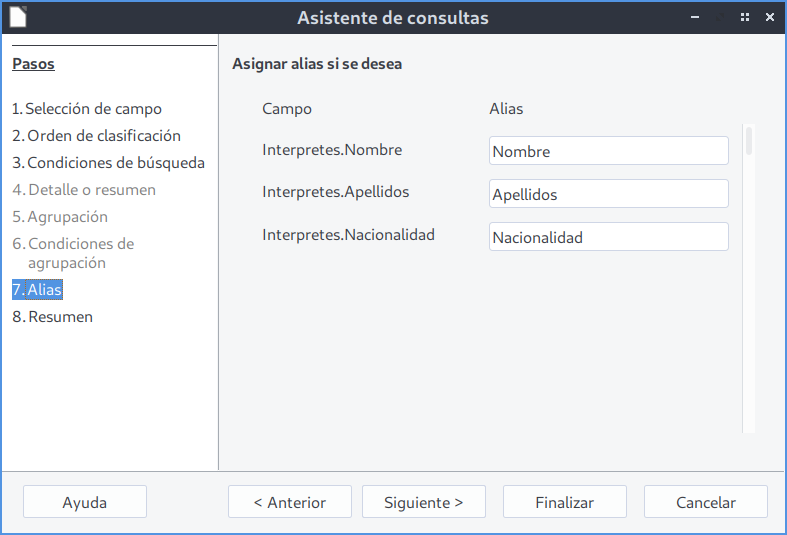Viewport: 787px width, 535px height.
Task: Advance using the Siguiente button
Action: coord(423,502)
